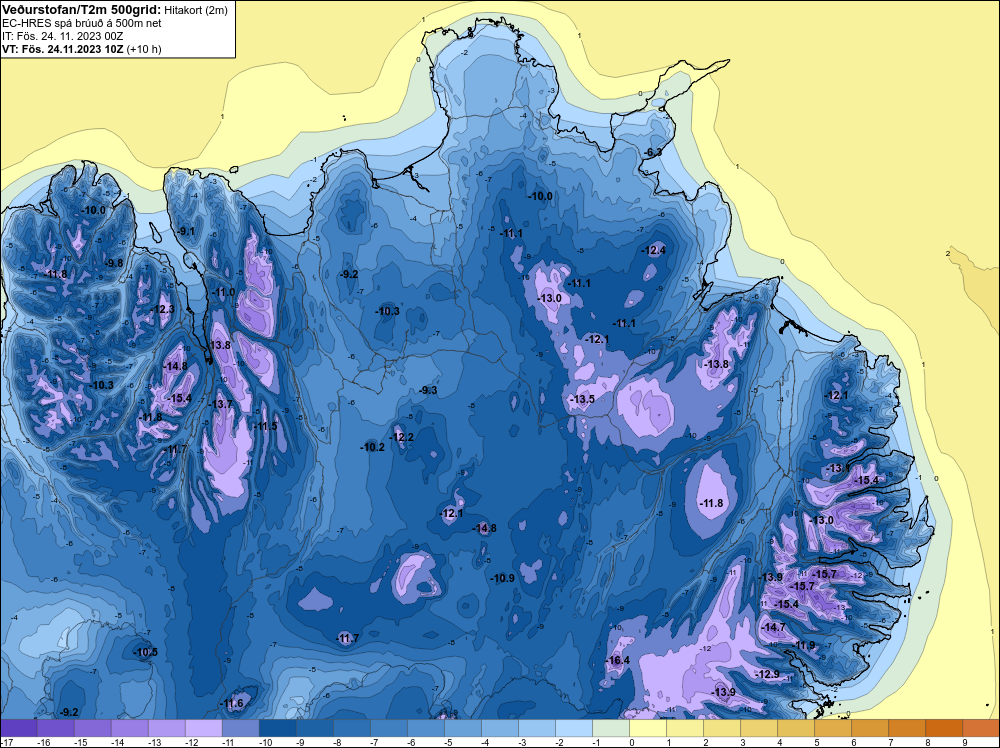Screen dimensions: 1000x748
Task: Click the -11.0 temperature reading
Action: click(224, 293)
